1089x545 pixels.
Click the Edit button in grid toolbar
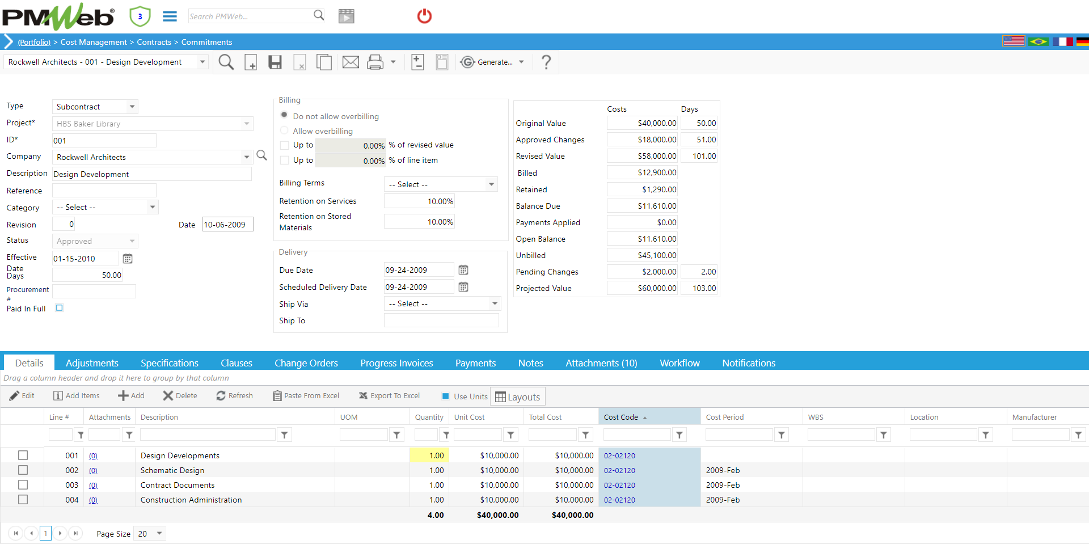tap(22, 396)
